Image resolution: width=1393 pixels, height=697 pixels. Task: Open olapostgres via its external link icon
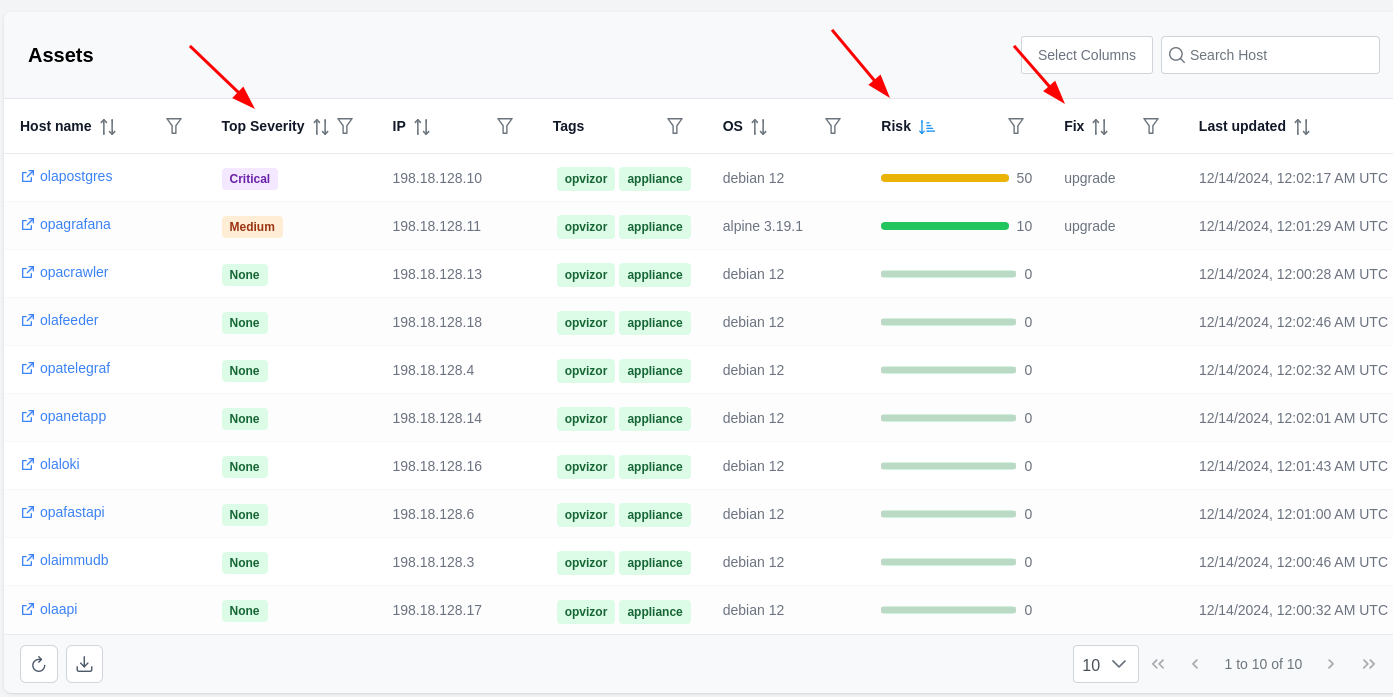pos(27,176)
